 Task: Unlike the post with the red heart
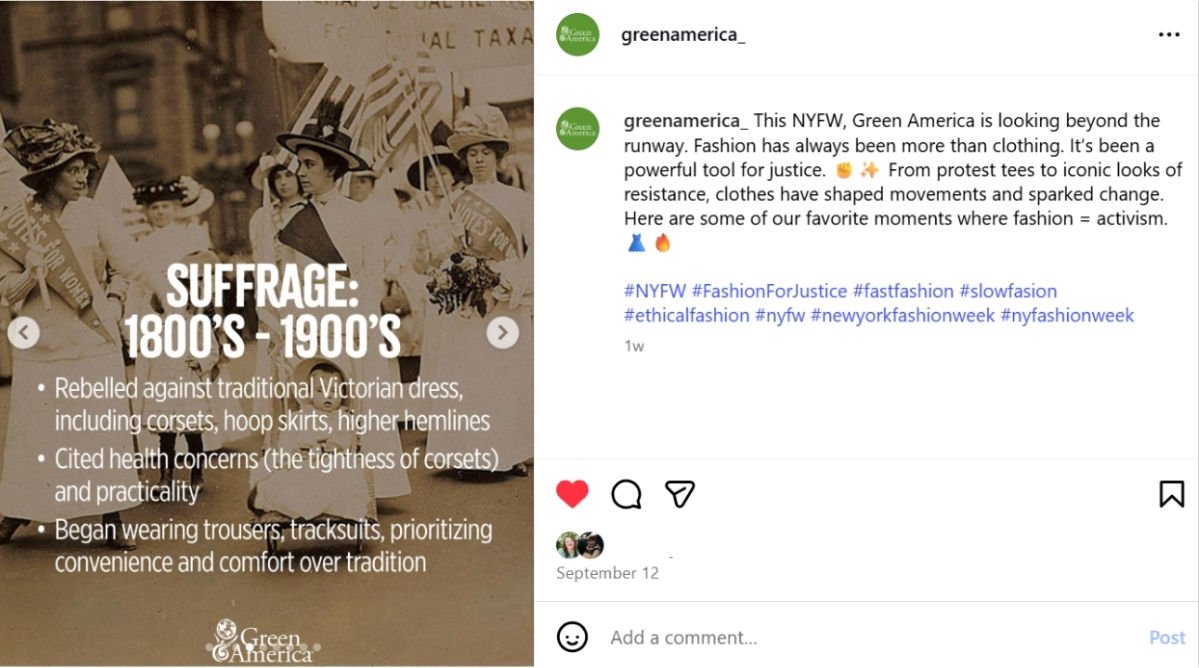point(572,493)
